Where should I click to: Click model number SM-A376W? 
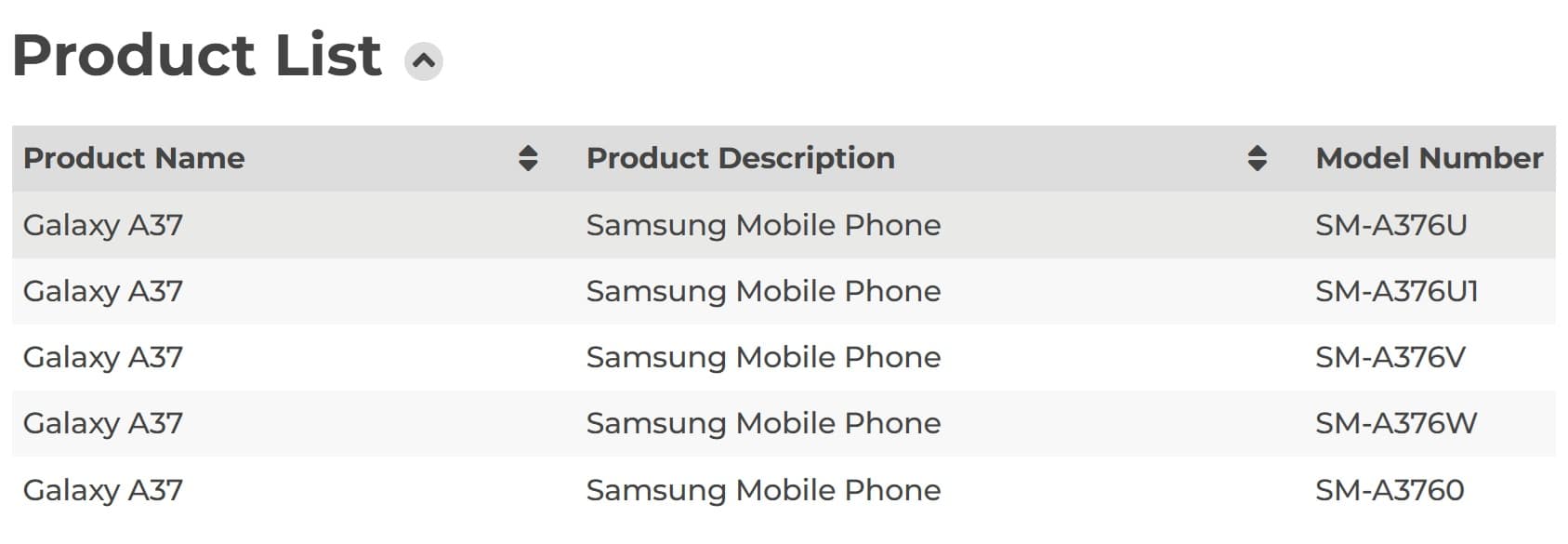point(1395,423)
